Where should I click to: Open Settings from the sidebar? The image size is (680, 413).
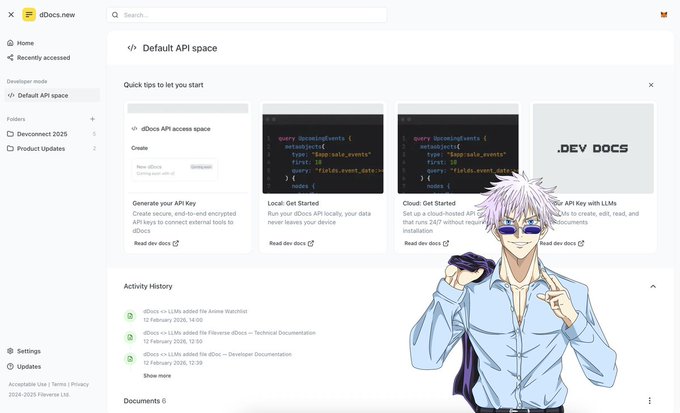pos(28,351)
